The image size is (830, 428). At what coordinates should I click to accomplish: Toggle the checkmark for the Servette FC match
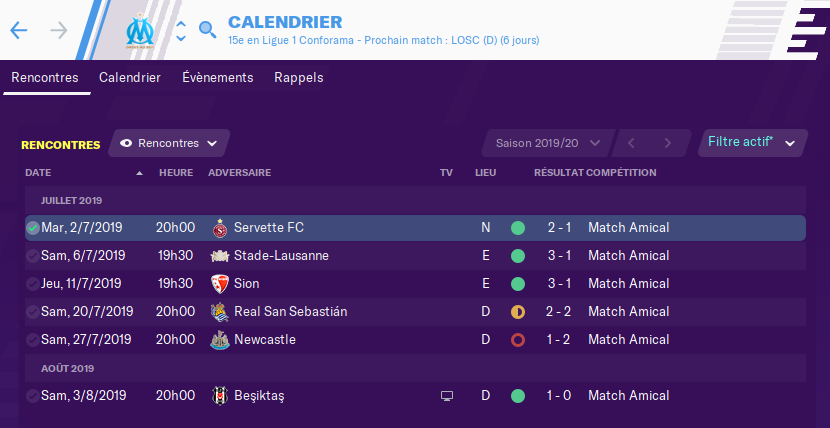[x=33, y=228]
